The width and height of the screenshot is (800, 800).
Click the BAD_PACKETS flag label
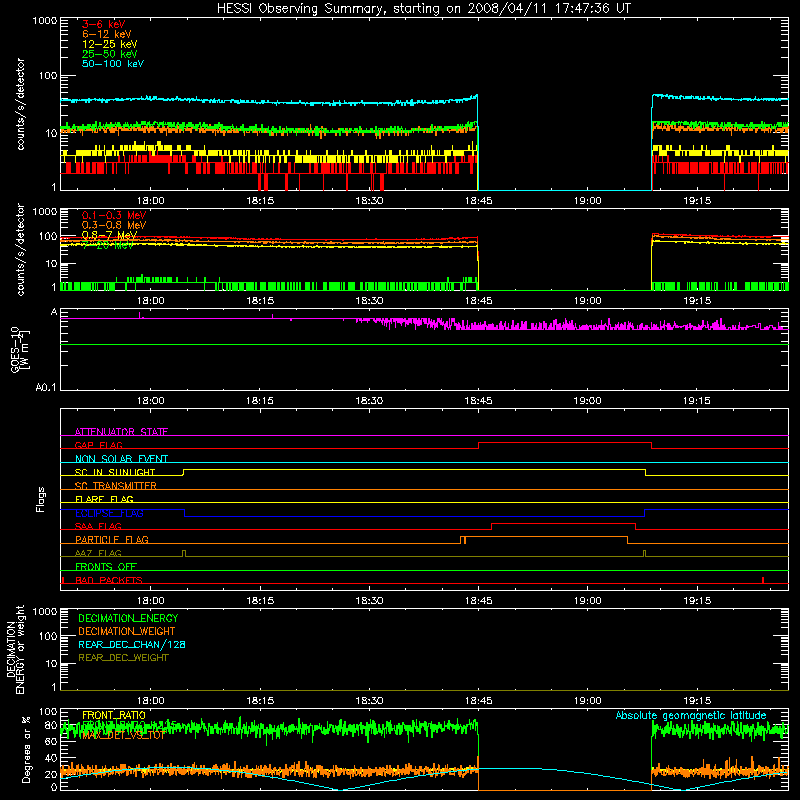tap(109, 580)
